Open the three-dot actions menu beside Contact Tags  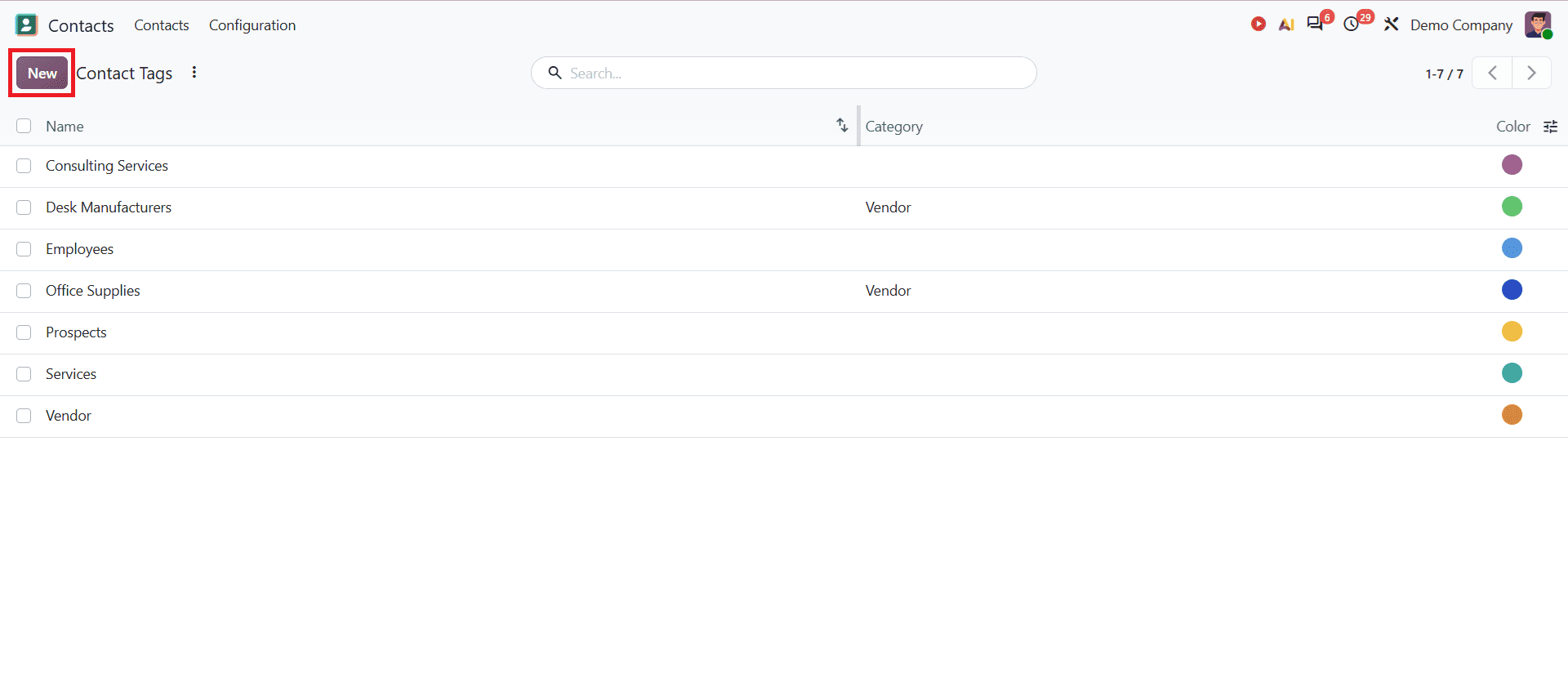(x=194, y=73)
